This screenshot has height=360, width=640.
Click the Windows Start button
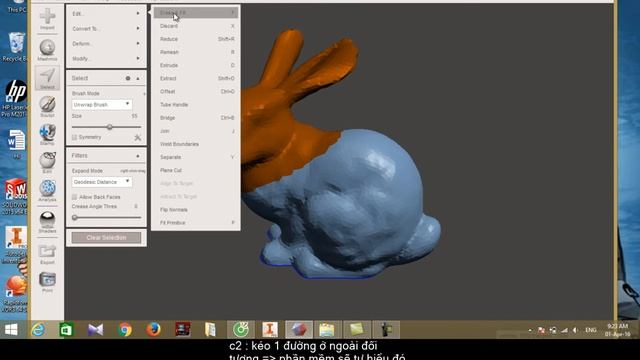pos(11,329)
